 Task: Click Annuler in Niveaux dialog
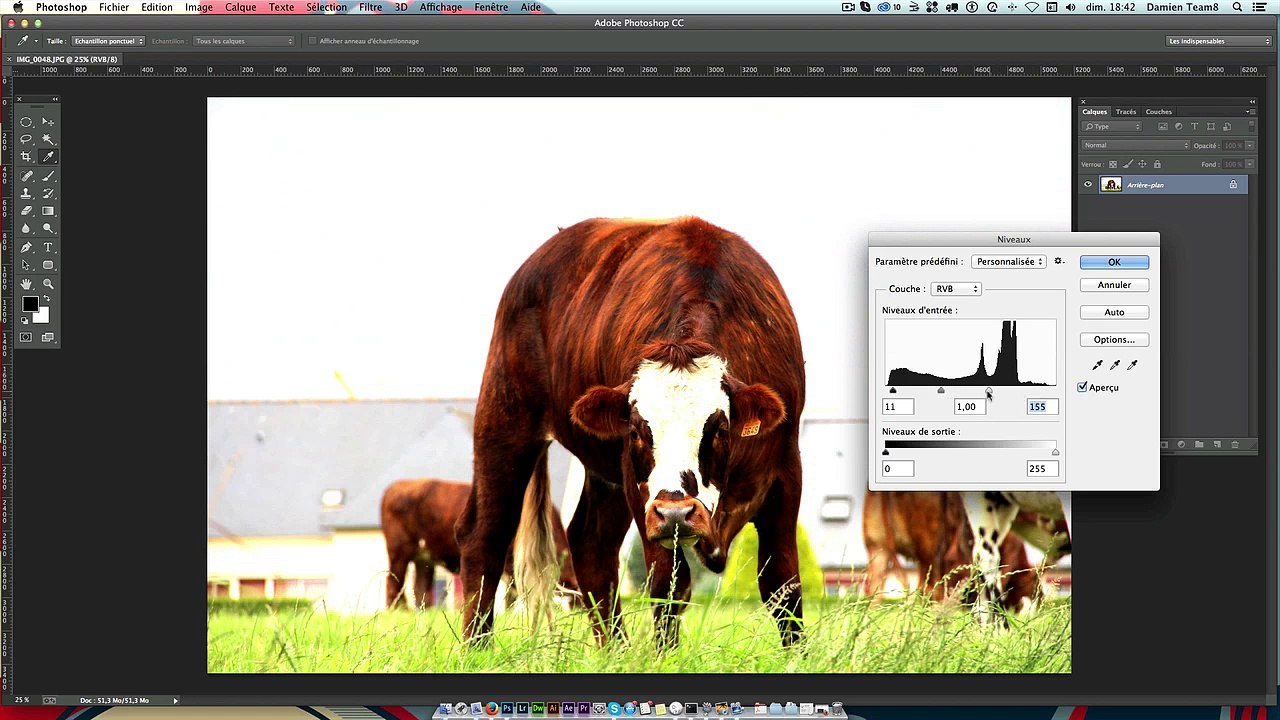(1114, 285)
